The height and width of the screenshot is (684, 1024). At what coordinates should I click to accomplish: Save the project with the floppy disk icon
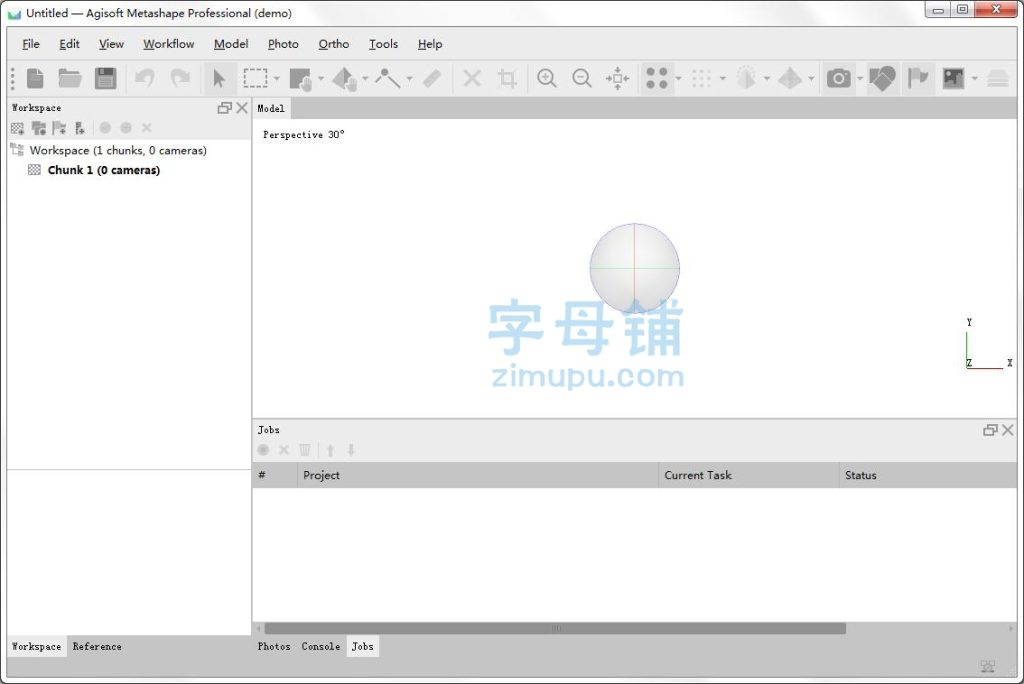coord(105,78)
